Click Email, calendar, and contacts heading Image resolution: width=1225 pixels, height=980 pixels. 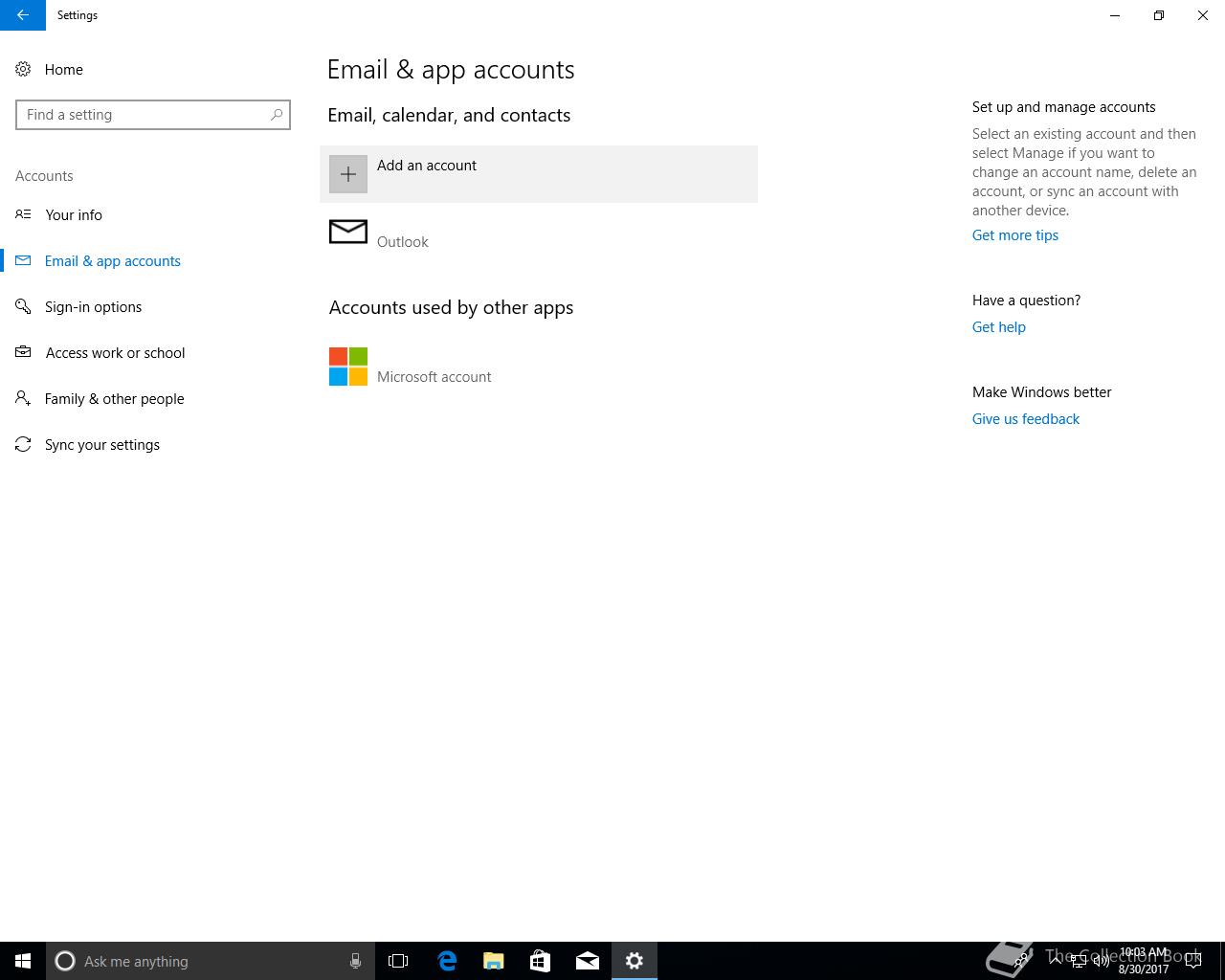(449, 115)
